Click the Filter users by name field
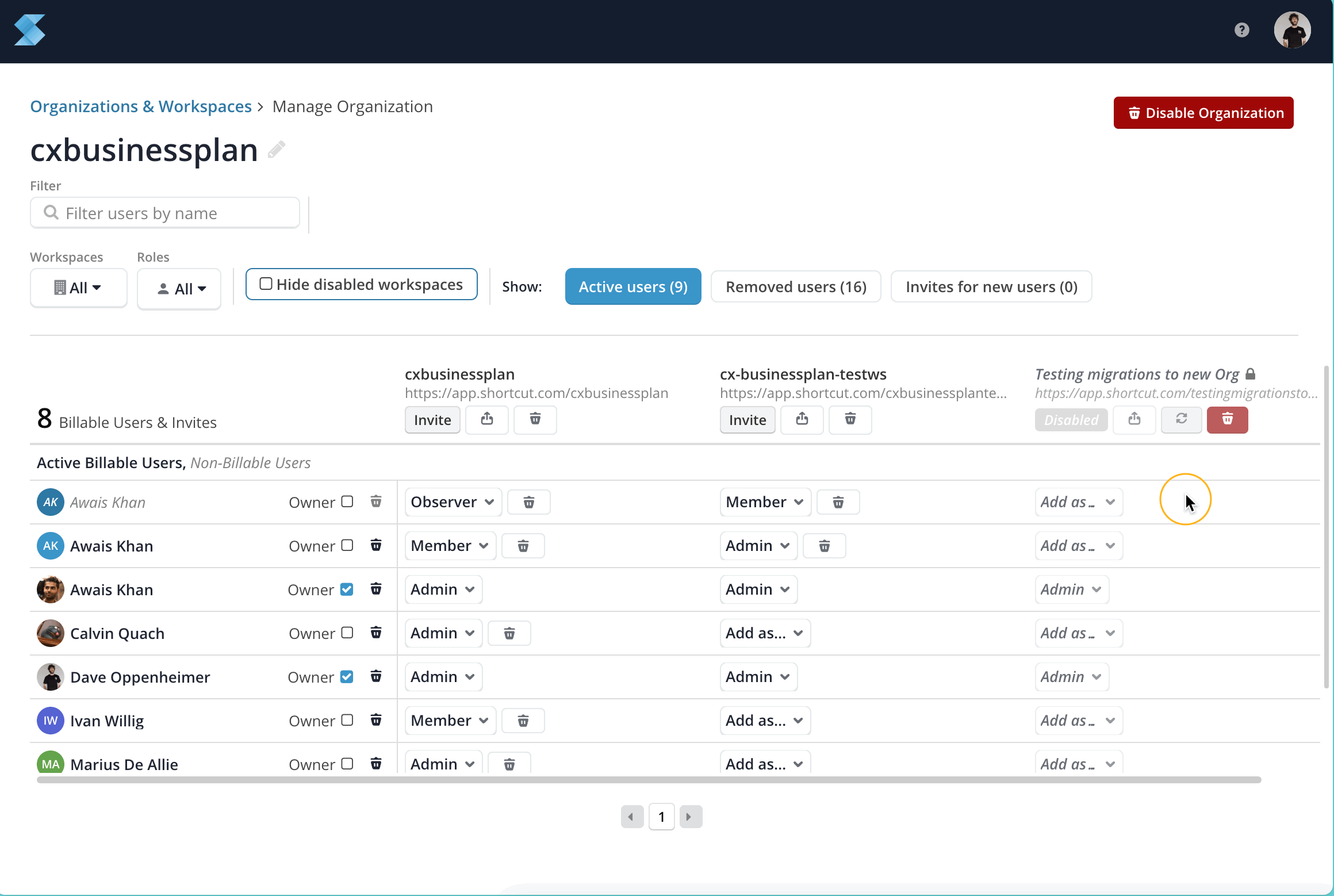This screenshot has width=1334, height=896. coord(165,213)
